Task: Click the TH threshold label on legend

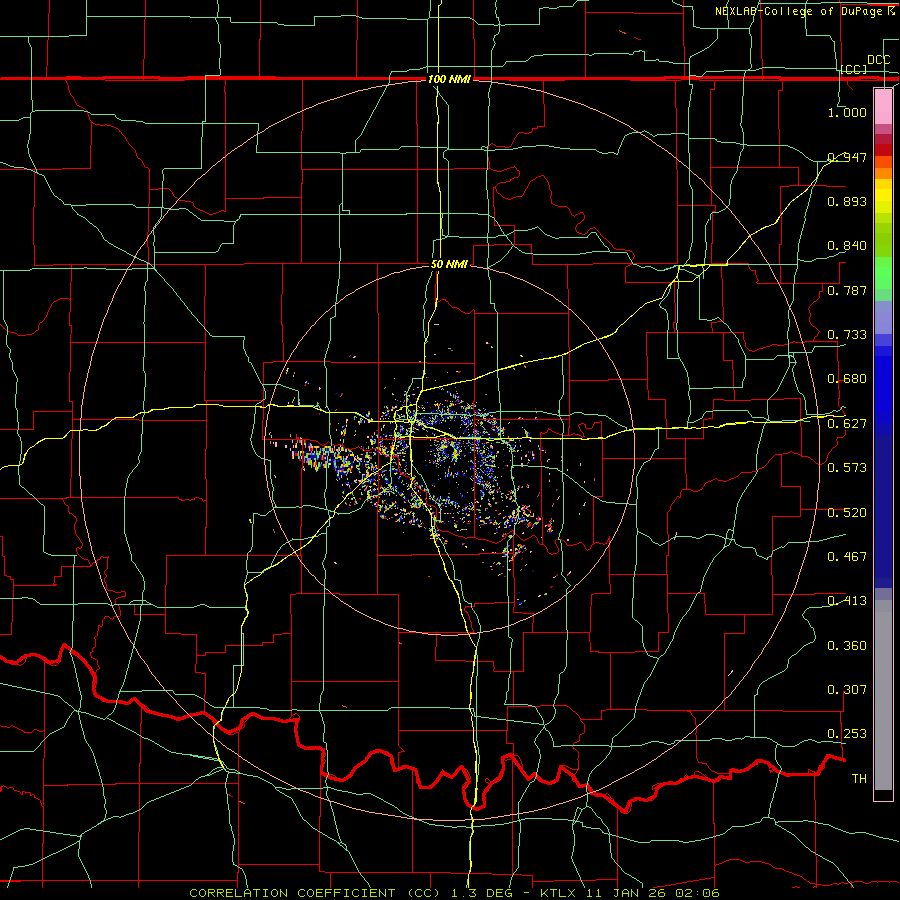Action: [859, 779]
